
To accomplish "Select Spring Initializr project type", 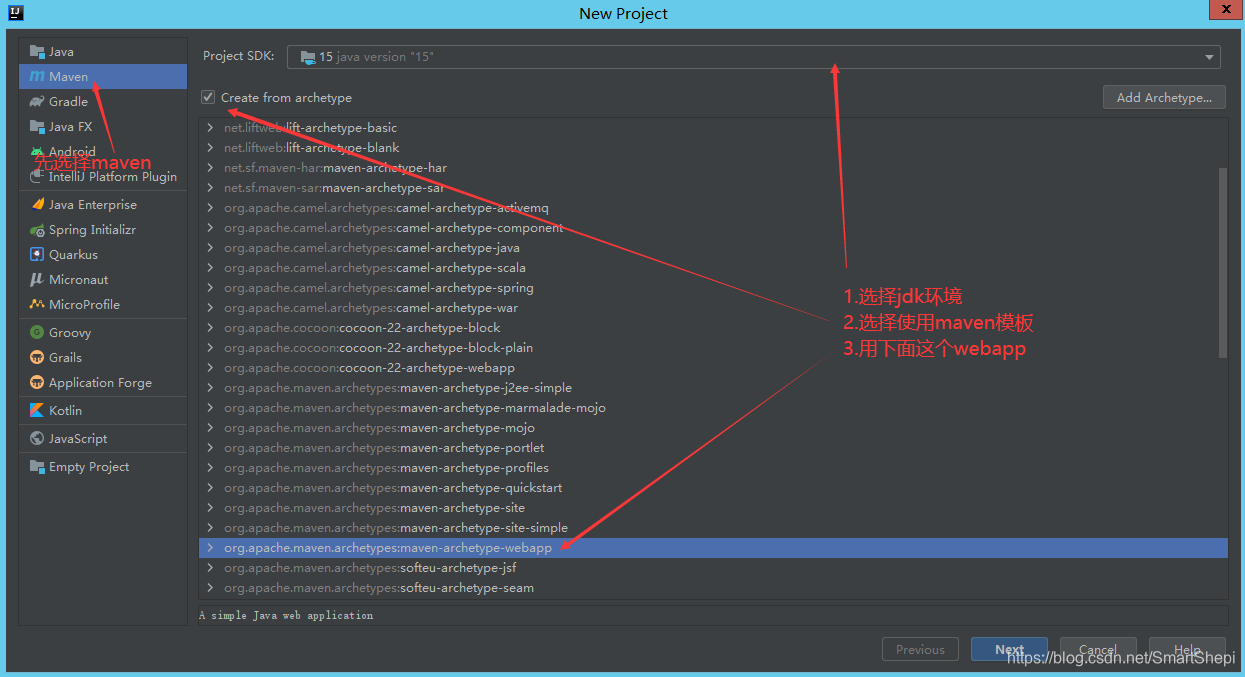I will [103, 229].
